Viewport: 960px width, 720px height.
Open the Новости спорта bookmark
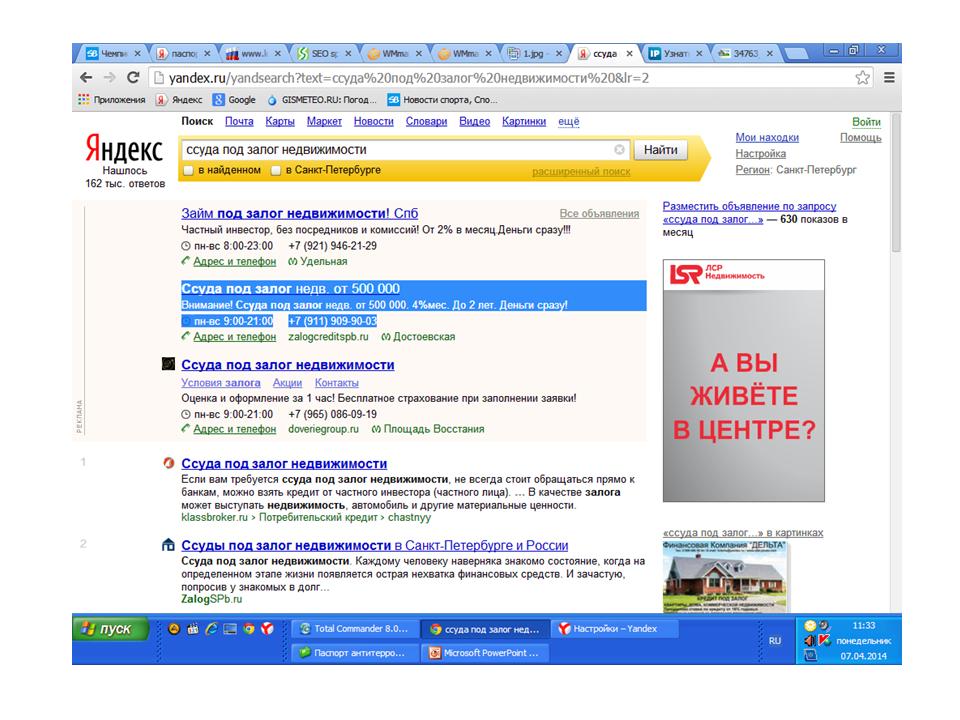point(443,100)
